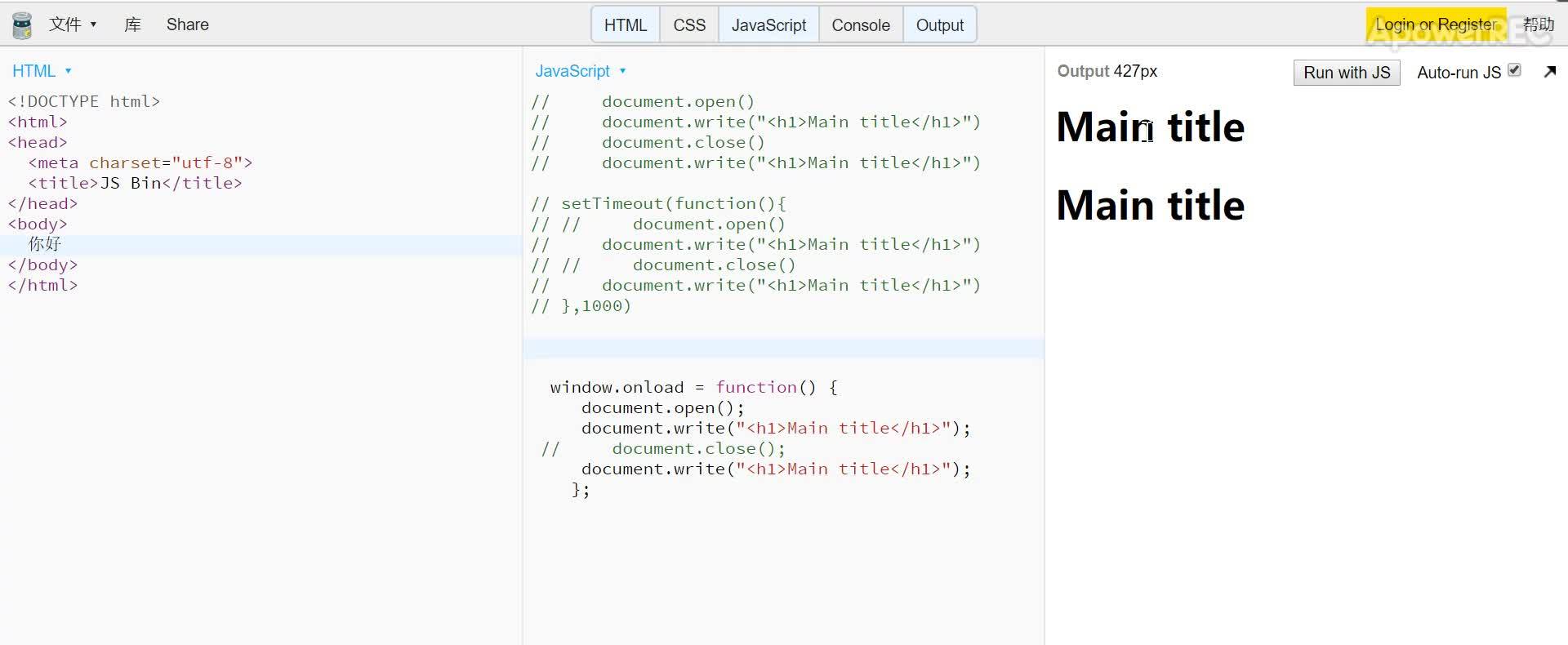Open the 文件 menu
Image resolution: width=1568 pixels, height=645 pixels.
tap(73, 24)
